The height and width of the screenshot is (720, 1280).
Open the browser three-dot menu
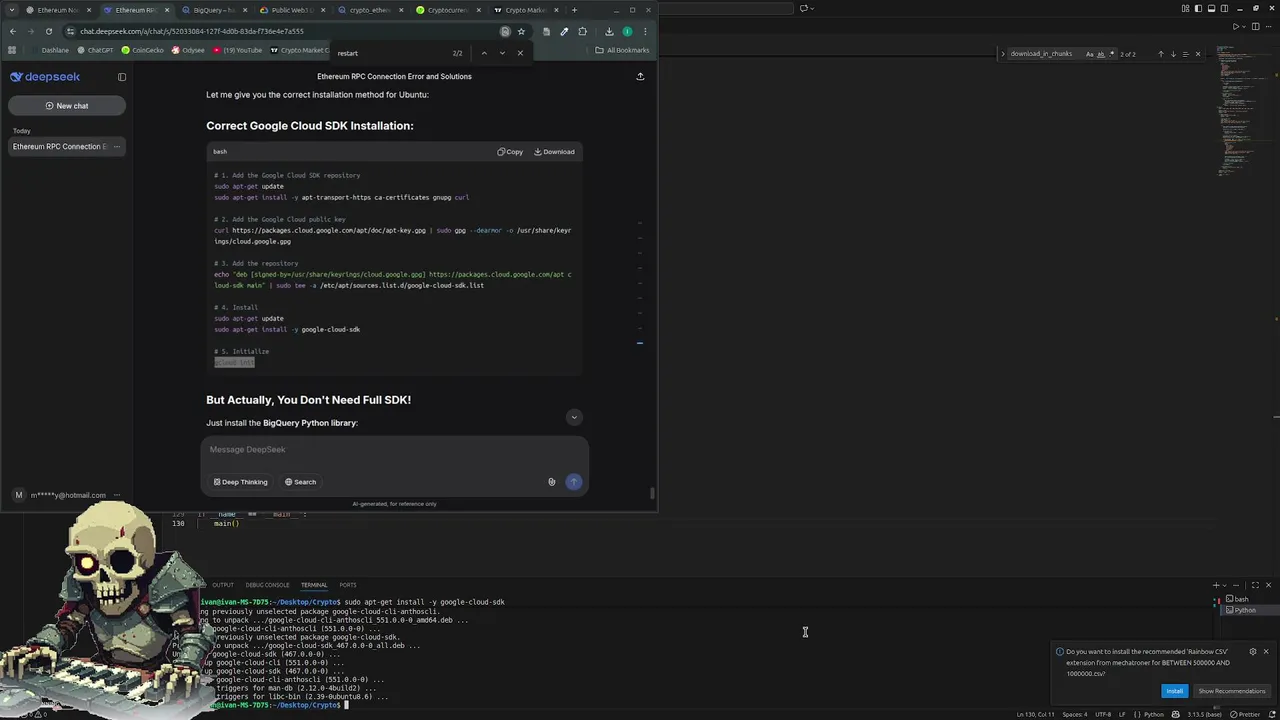(645, 31)
